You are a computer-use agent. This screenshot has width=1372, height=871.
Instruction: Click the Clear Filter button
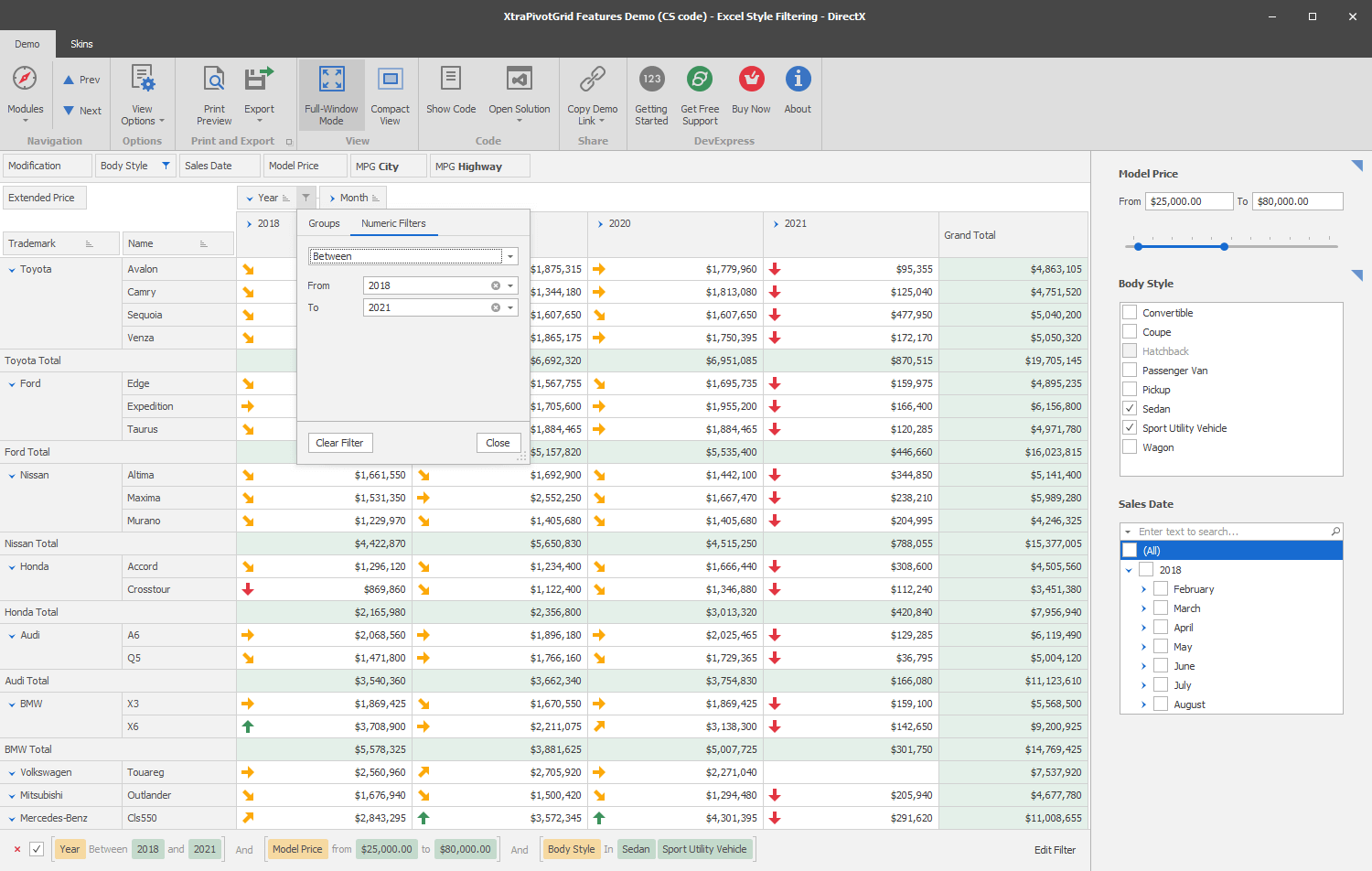pos(339,443)
